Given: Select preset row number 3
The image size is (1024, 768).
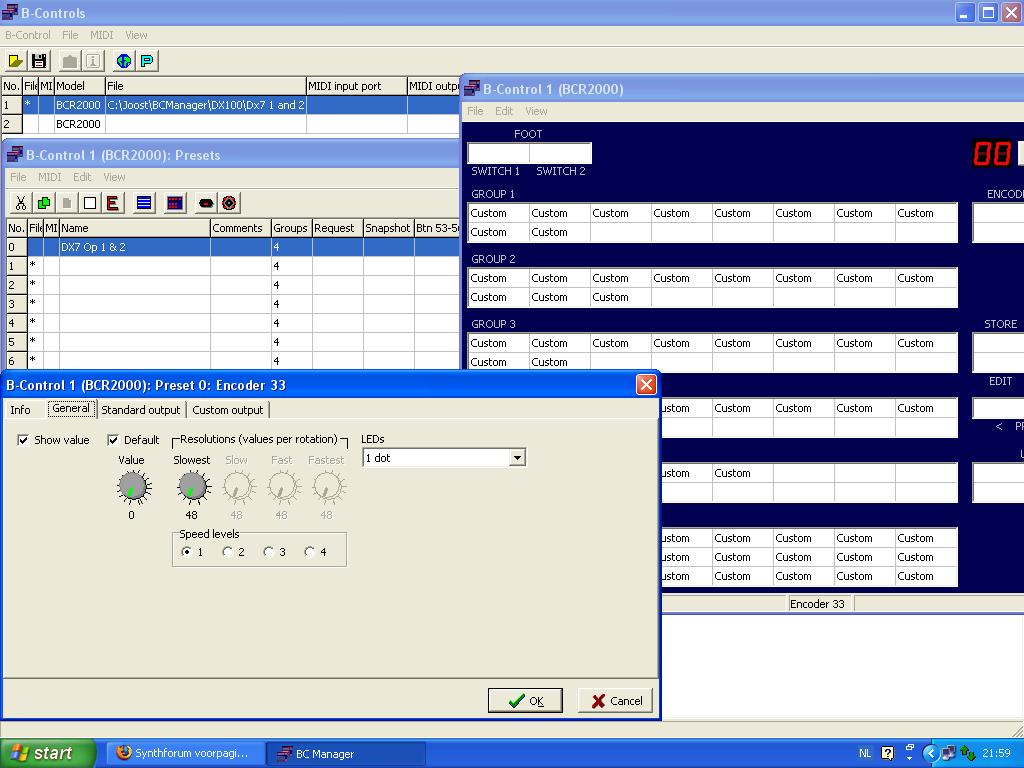Looking at the screenshot, I should click(232, 304).
